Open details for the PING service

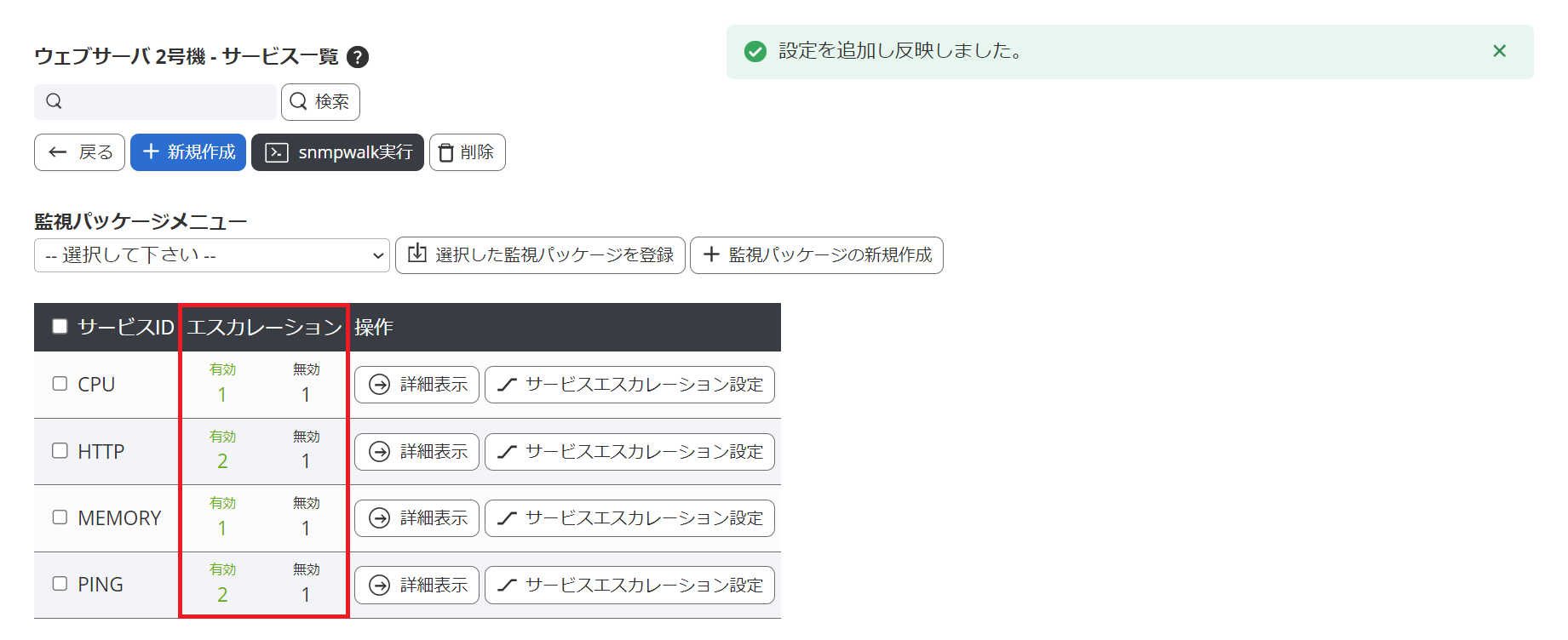point(416,586)
